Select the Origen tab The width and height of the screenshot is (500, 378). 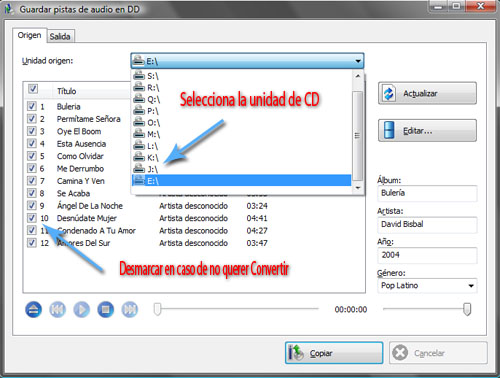click(30, 35)
